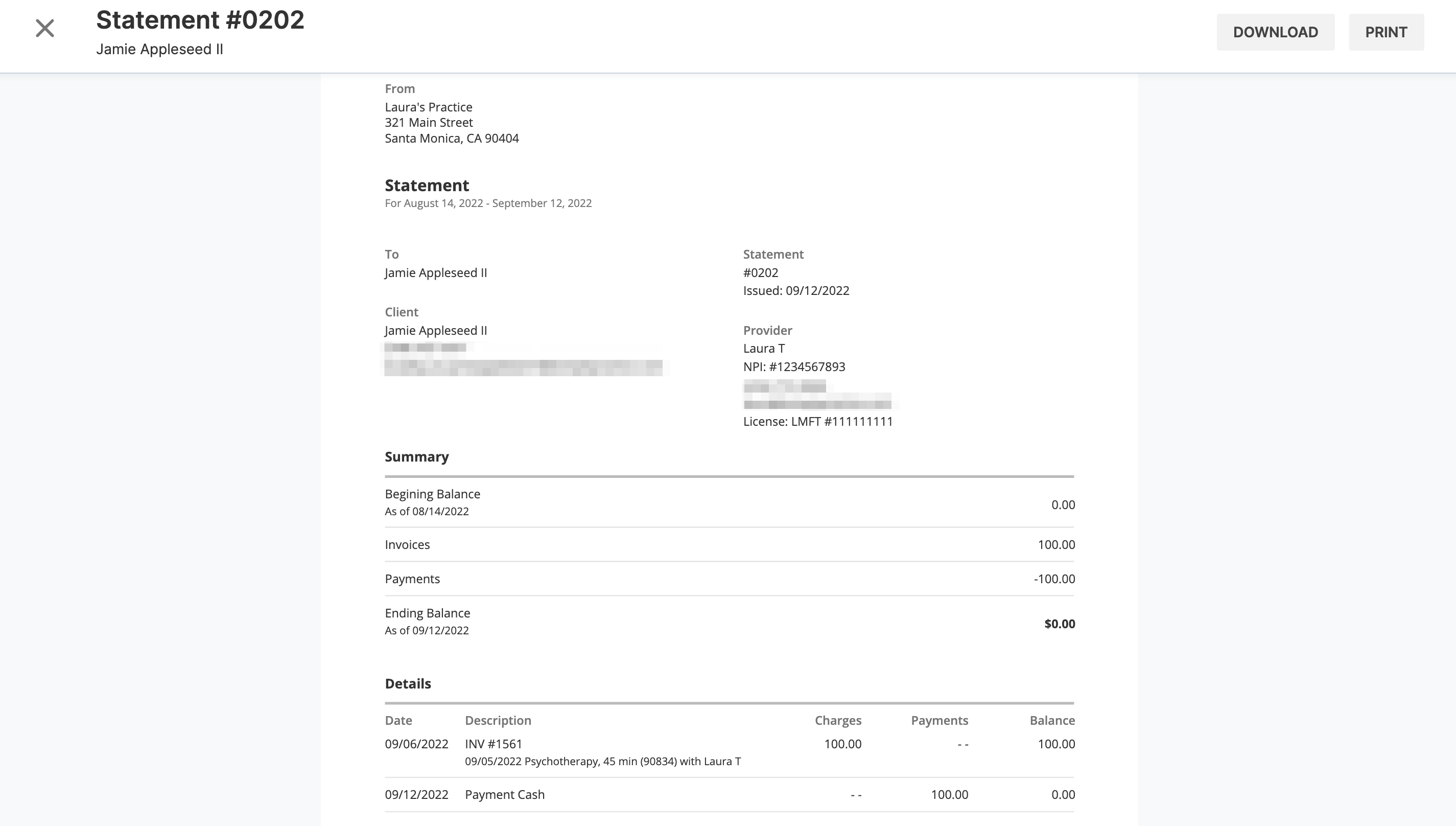Click the License LMFT number line
The image size is (1456, 826).
tap(817, 422)
